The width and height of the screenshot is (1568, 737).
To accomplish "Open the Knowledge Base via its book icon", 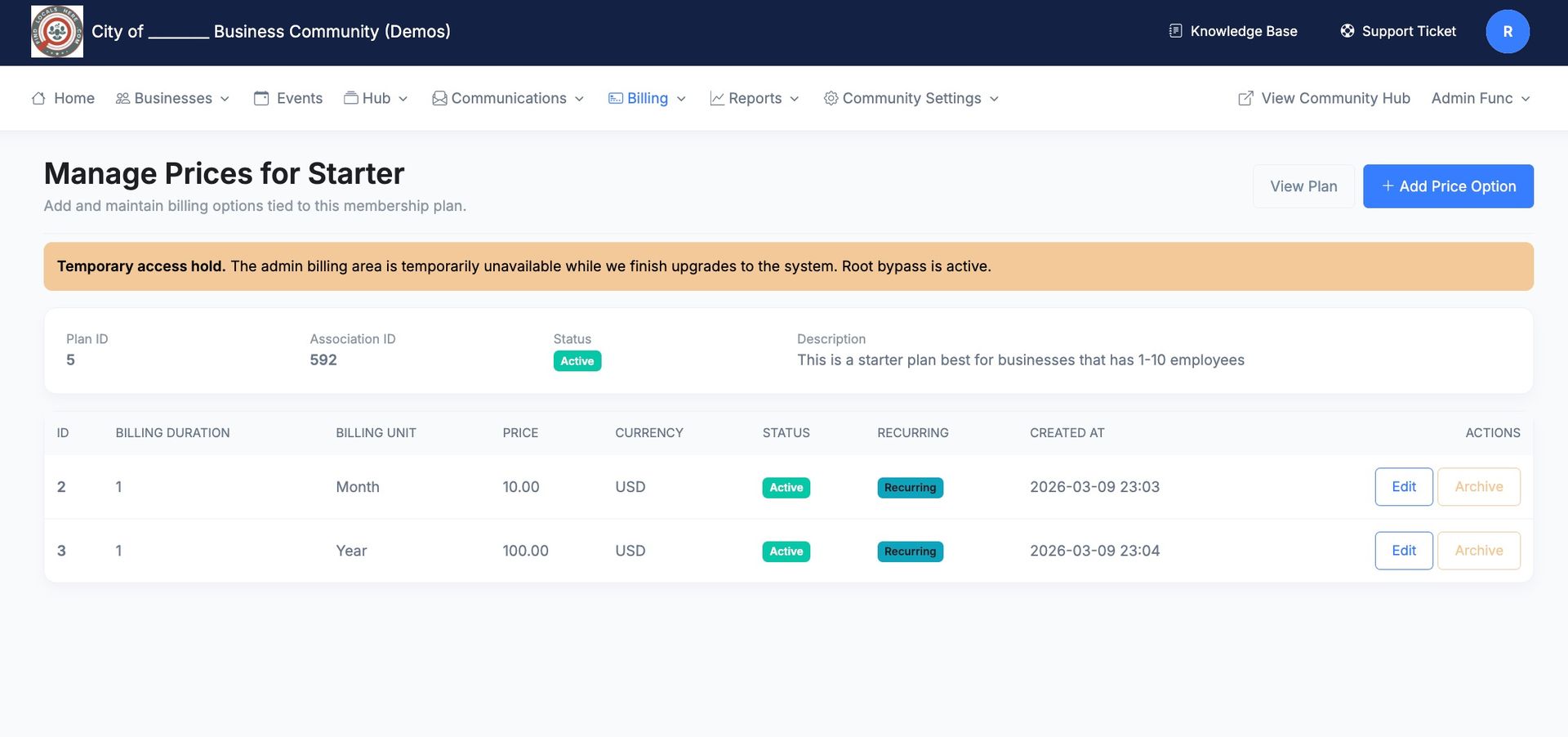I will [x=1174, y=30].
